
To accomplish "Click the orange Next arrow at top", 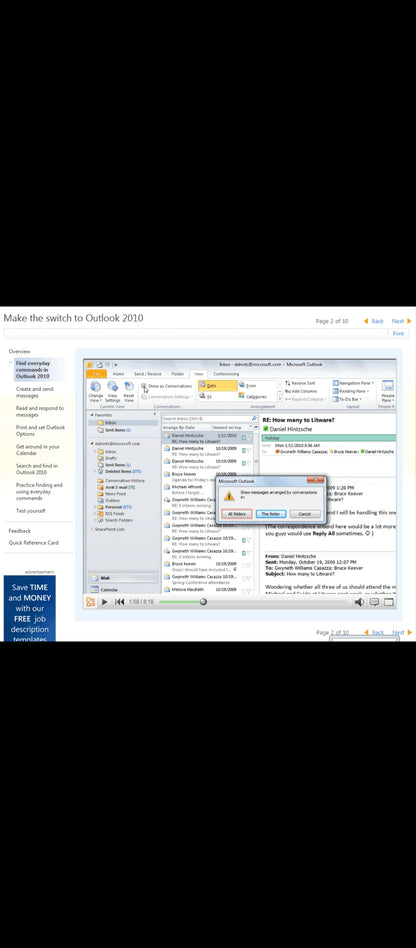I will [x=409, y=321].
